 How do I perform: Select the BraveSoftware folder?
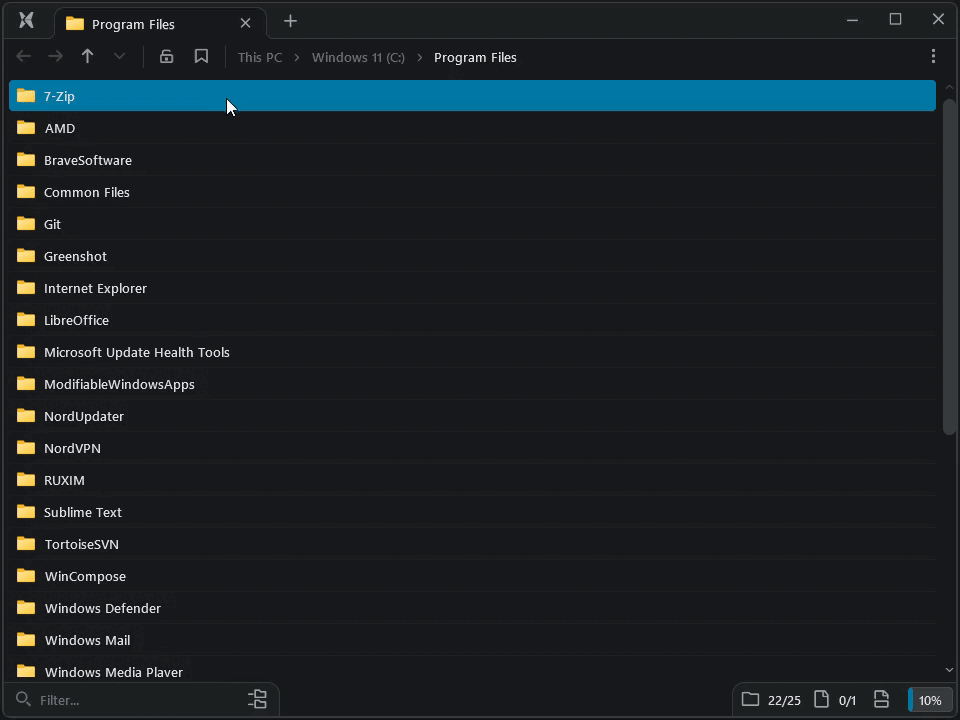(472, 160)
